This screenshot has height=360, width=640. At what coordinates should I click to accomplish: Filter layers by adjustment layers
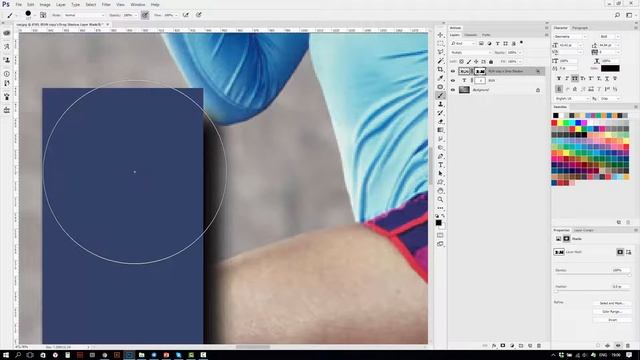point(489,43)
